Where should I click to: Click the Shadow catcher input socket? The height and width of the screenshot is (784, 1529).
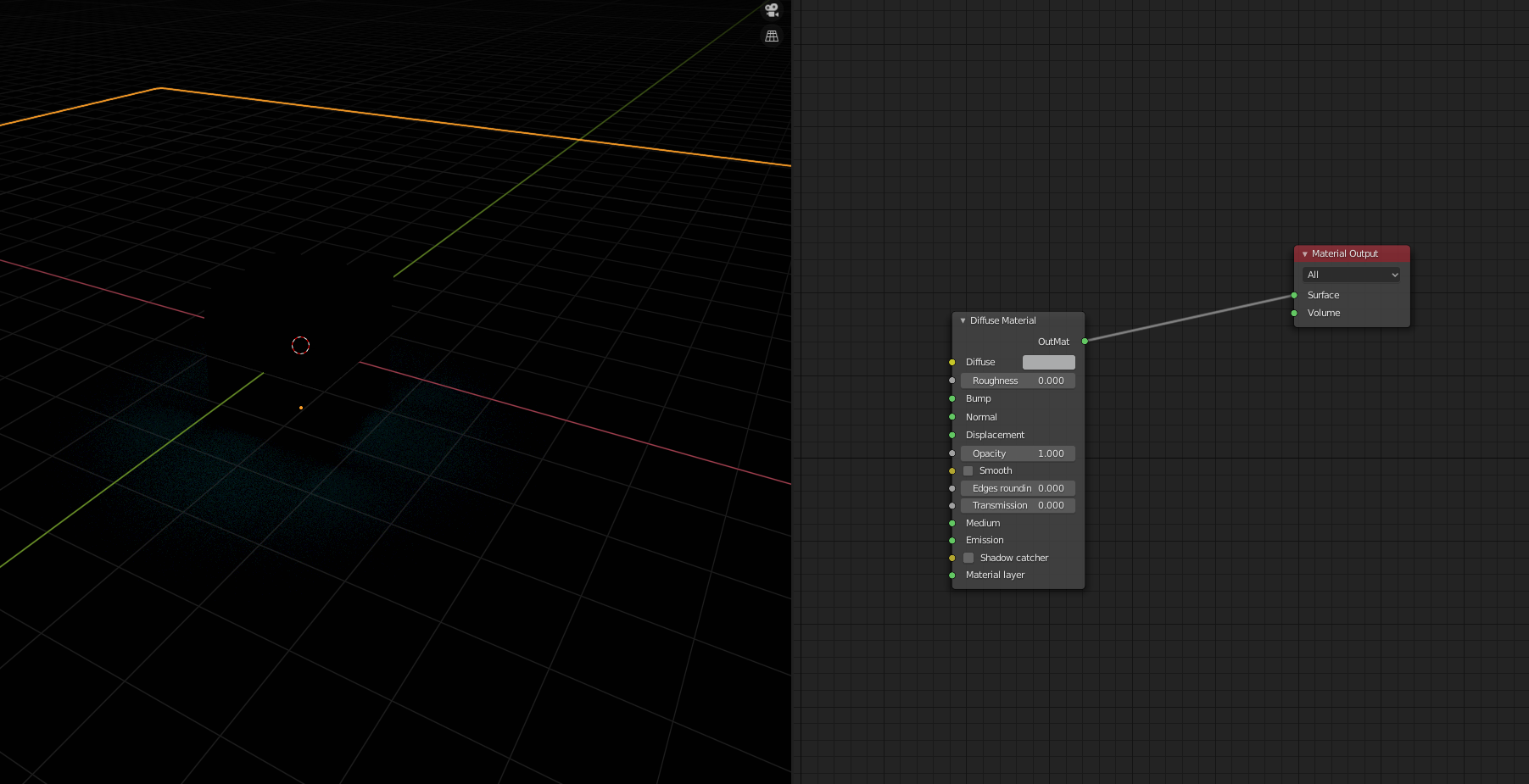click(x=952, y=558)
